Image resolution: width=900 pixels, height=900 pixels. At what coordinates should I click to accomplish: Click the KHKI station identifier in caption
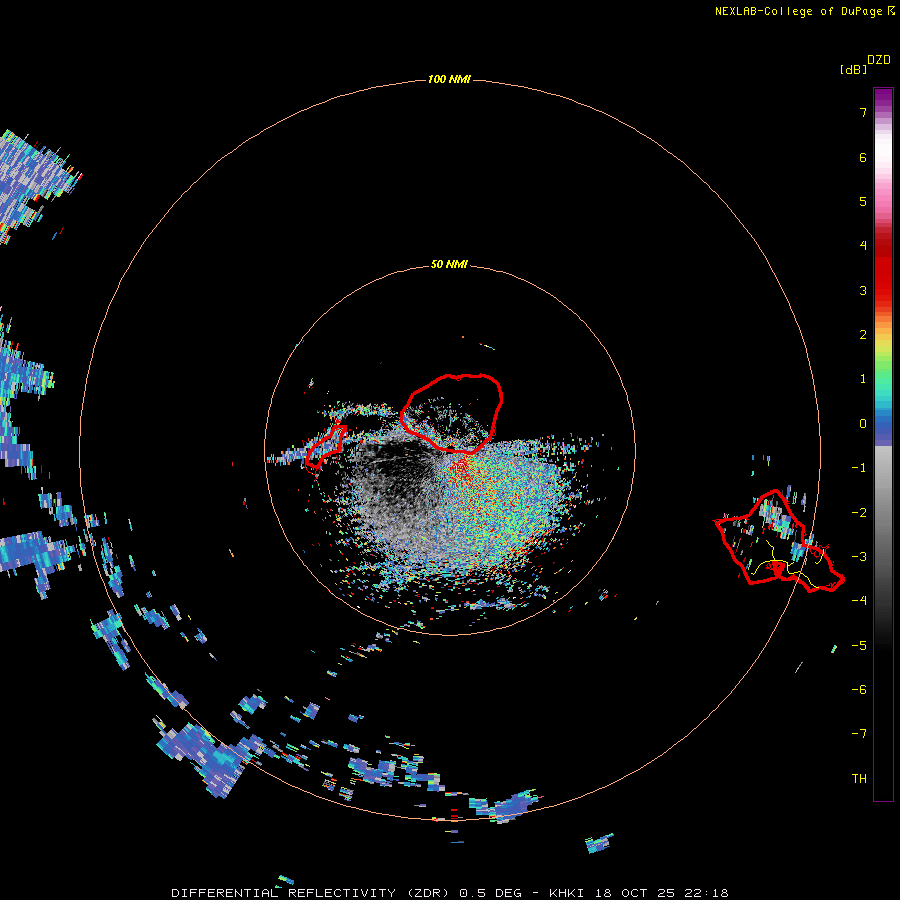[x=566, y=893]
